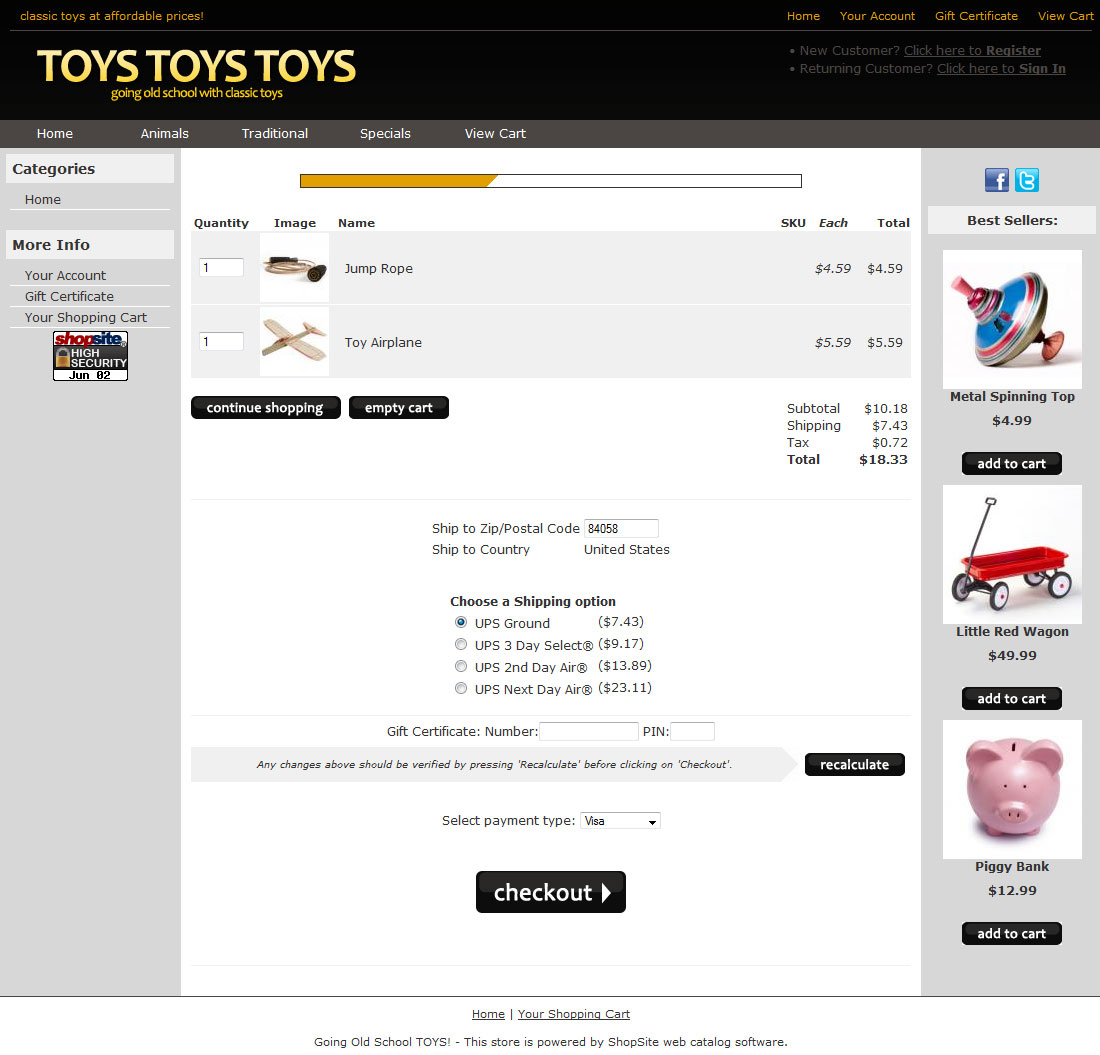This screenshot has width=1100, height=1055.
Task: Select UPS 3 Day Select shipping
Action: pos(461,644)
